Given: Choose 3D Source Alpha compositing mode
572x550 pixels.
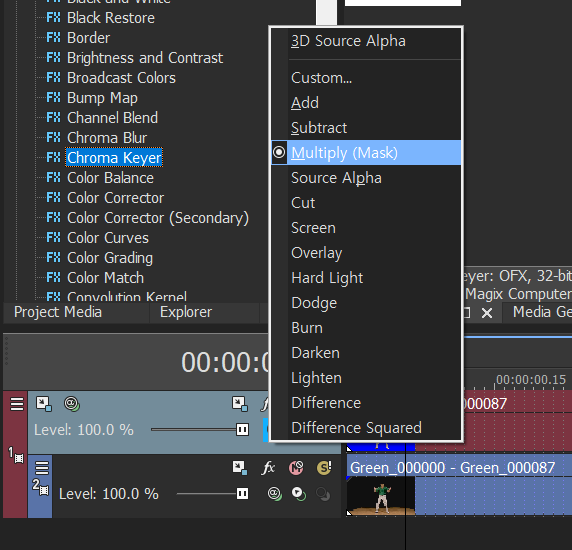Looking at the screenshot, I should click(366, 41).
